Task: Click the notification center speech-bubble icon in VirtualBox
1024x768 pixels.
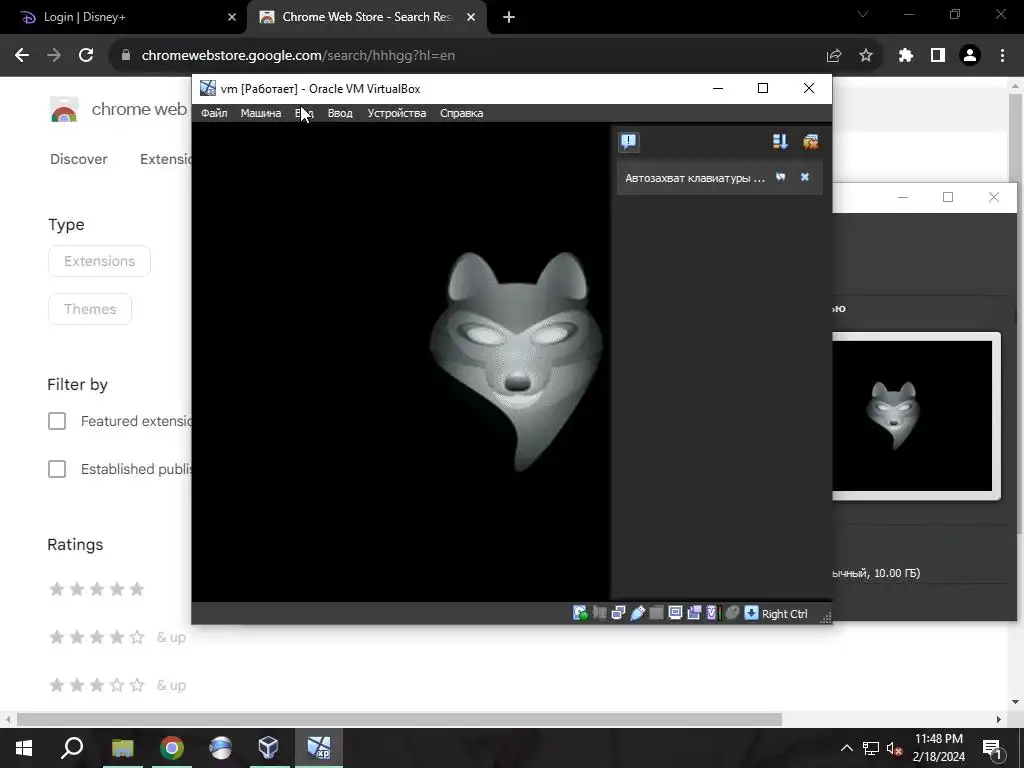Action: tap(629, 142)
